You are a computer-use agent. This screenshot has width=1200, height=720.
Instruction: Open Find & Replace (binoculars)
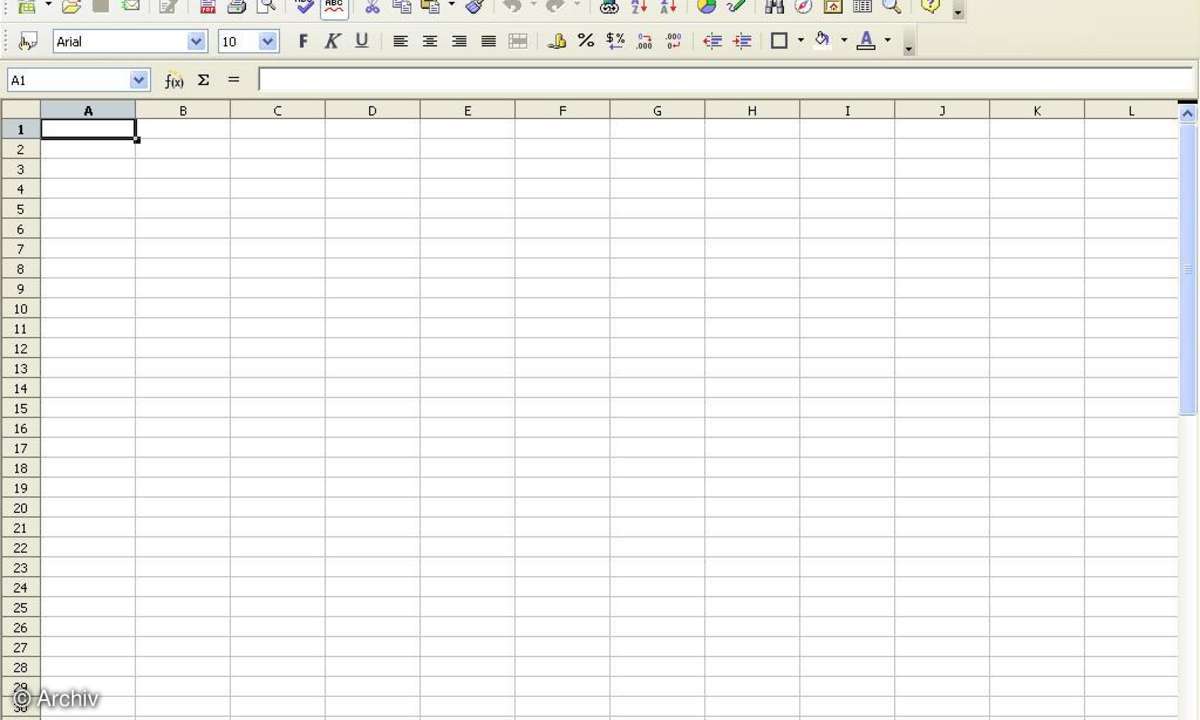774,6
